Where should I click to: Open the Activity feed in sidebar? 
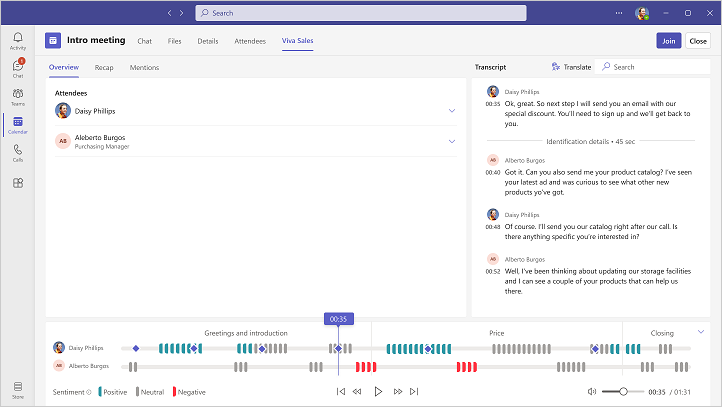pyautogui.click(x=18, y=41)
